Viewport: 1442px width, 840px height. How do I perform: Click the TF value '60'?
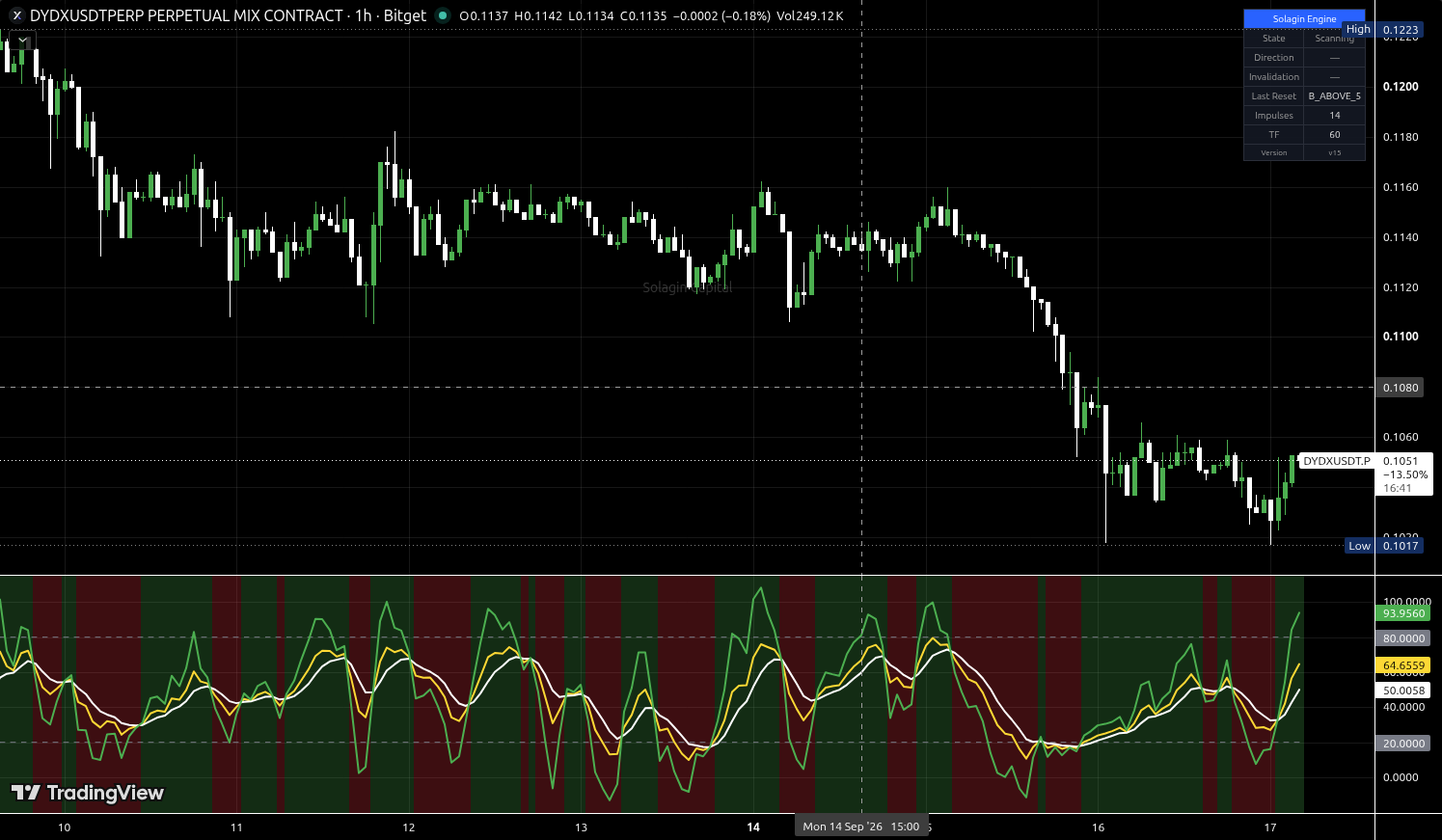point(1334,135)
